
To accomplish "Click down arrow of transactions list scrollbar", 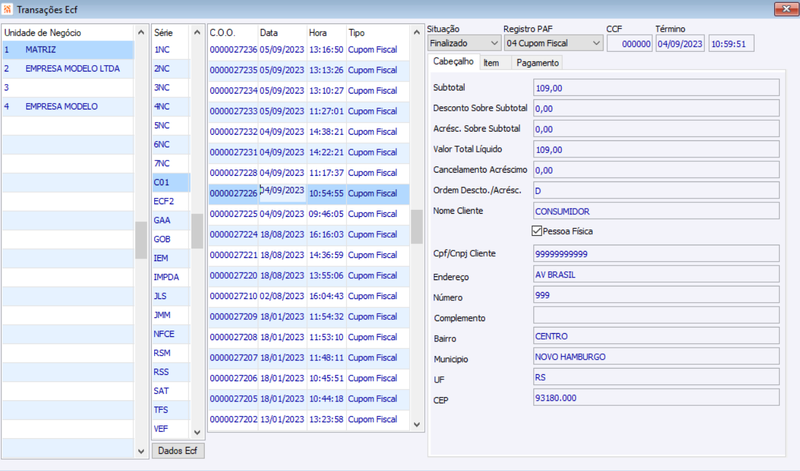I will click(x=416, y=425).
